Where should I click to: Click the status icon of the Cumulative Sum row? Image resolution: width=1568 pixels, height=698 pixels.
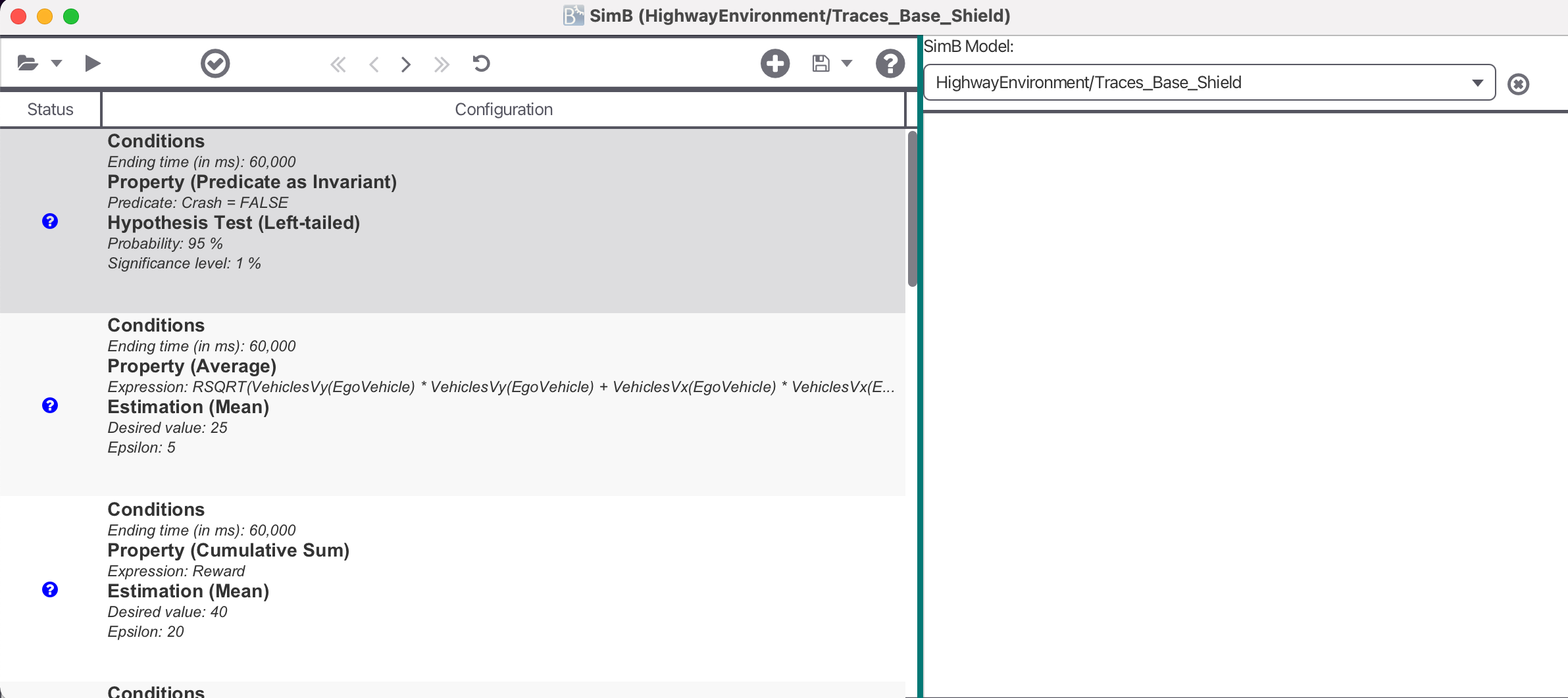click(50, 589)
